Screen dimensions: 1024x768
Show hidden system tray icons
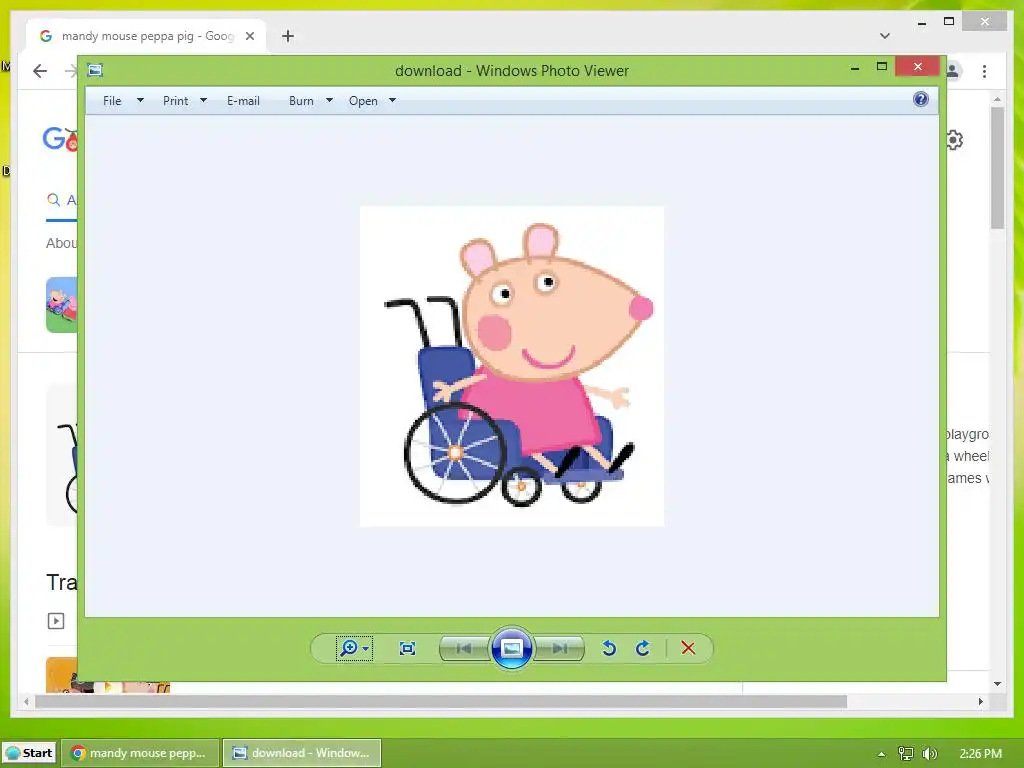[882, 754]
